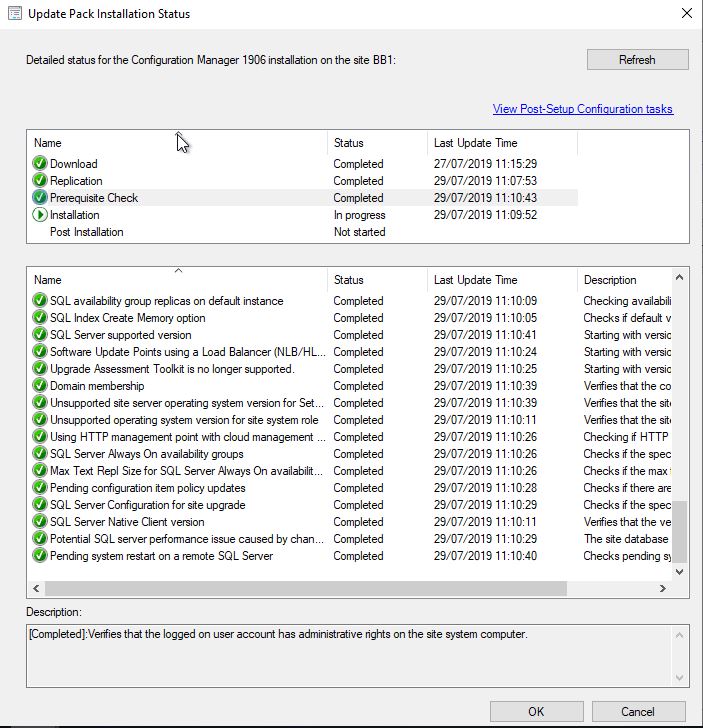The width and height of the screenshot is (703, 728).
Task: Select 'SQL Server Native Client version' text
Action: (x=127, y=522)
